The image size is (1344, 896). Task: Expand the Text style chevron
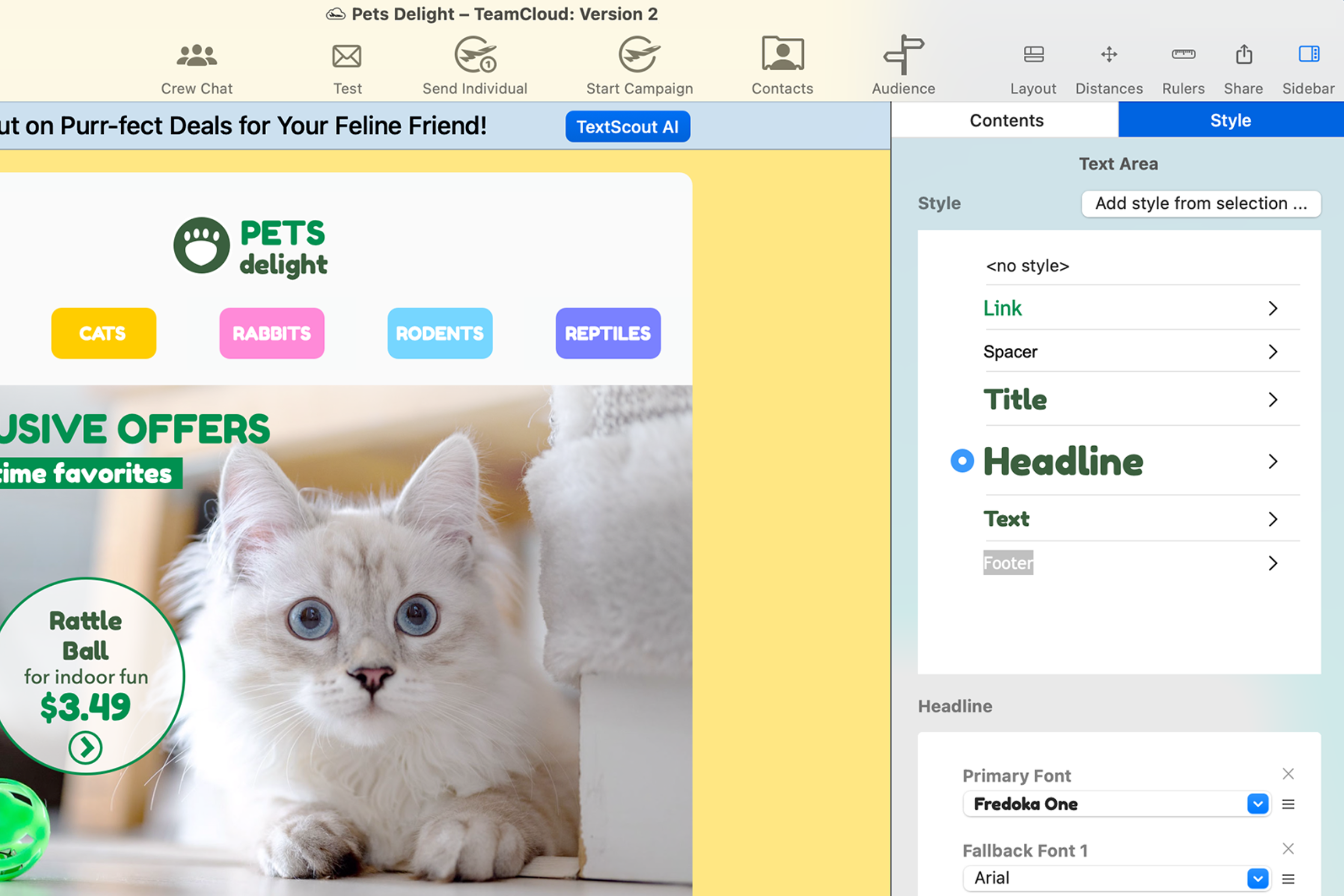[x=1273, y=519]
